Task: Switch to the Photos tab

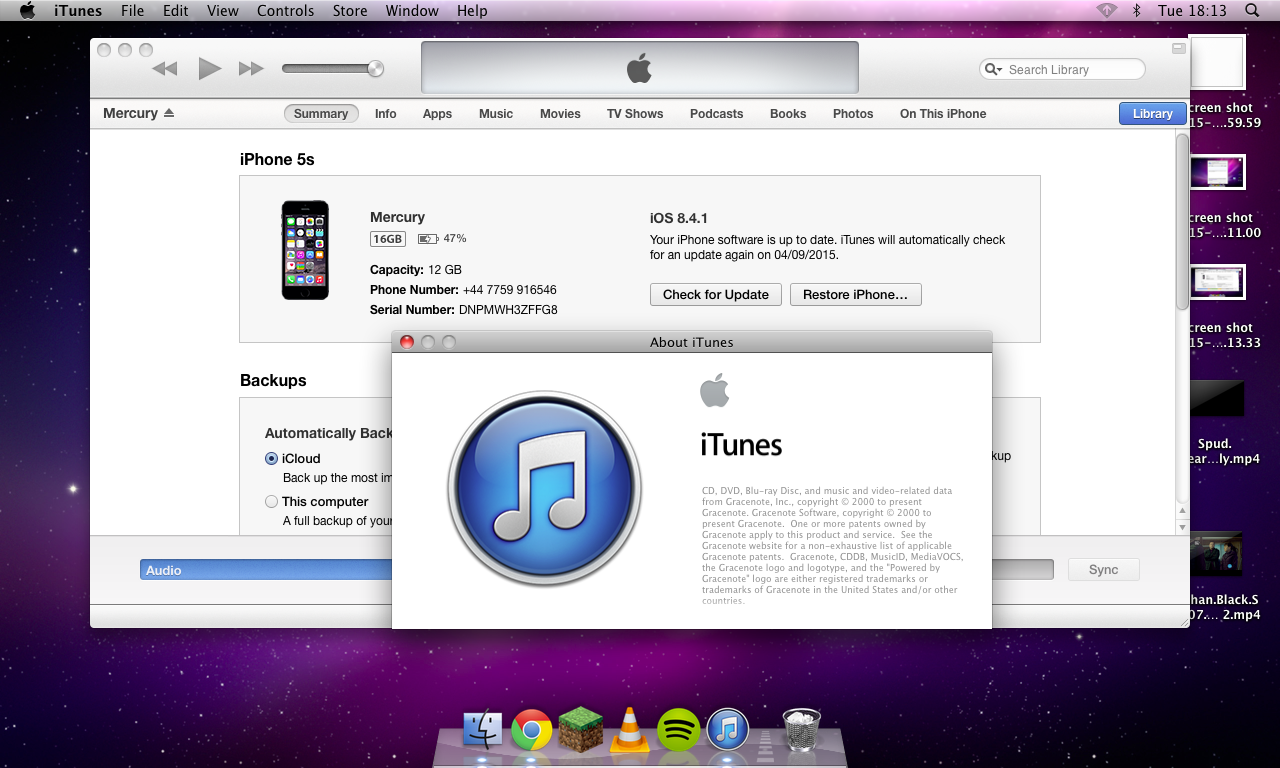Action: 853,114
